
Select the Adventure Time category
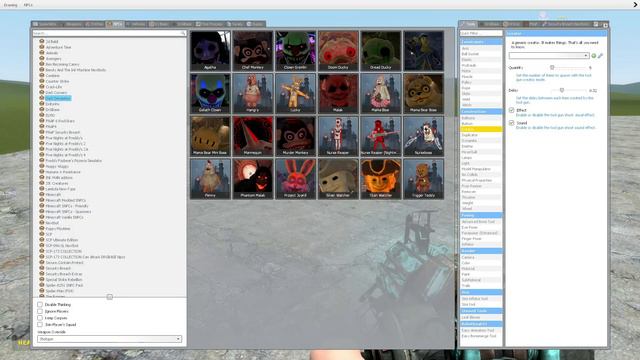tap(58, 47)
